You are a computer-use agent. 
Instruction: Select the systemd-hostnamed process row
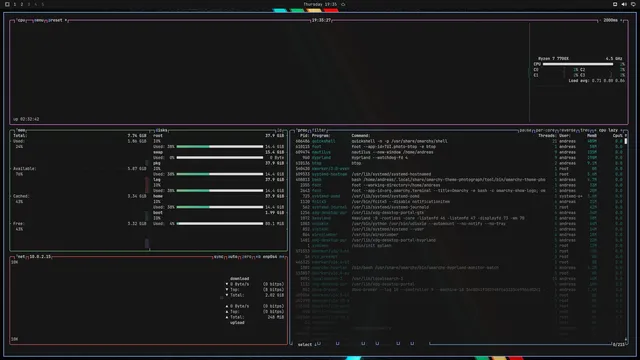coord(459,174)
